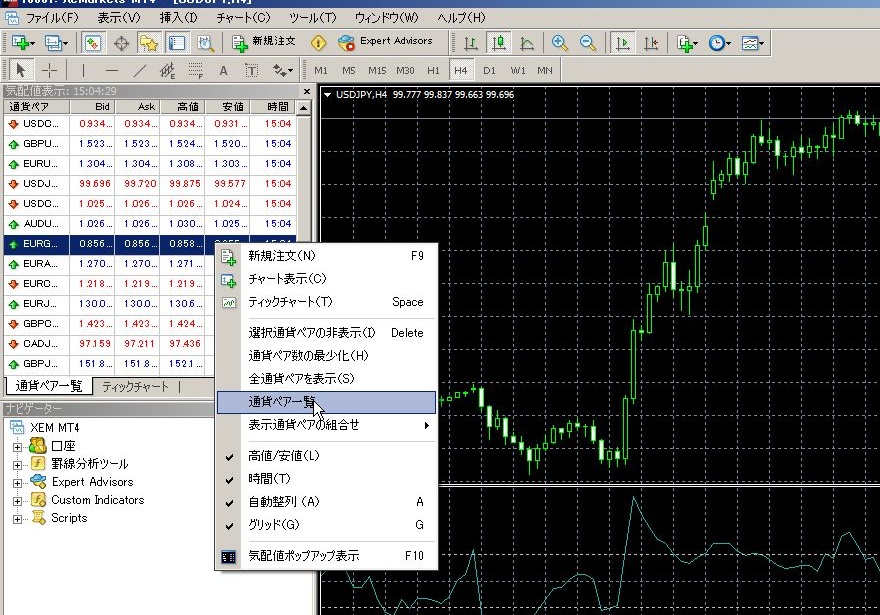
Task: Uncheck 自動整列 (A) in context menu
Action: (x=326, y=502)
